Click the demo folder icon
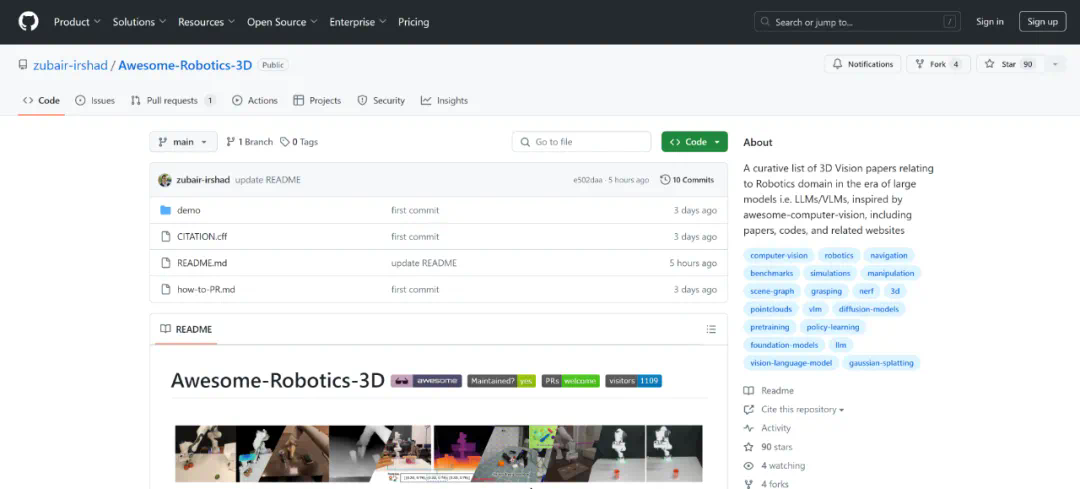This screenshot has height=489, width=1080. [167, 210]
